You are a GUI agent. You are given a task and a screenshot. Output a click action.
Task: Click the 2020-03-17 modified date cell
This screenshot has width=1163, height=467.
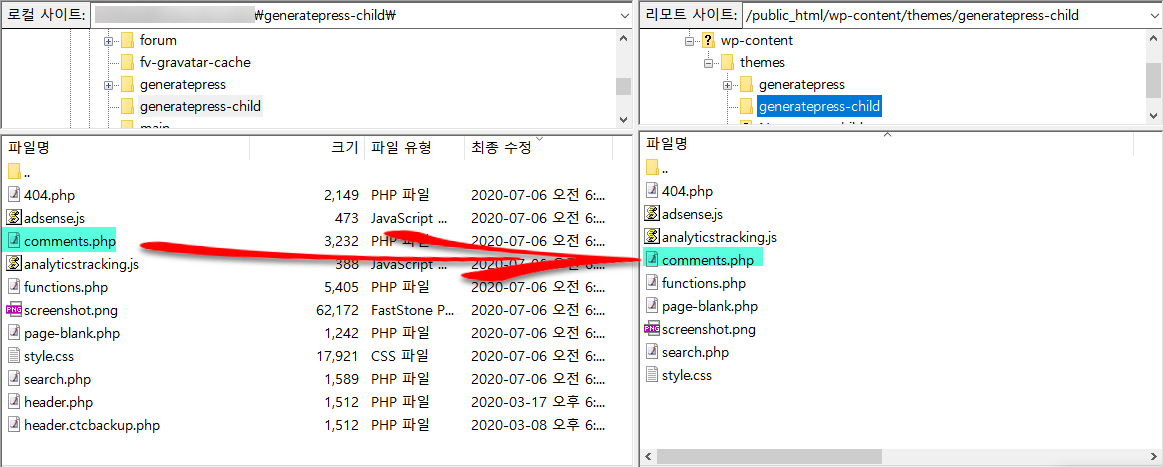point(538,402)
